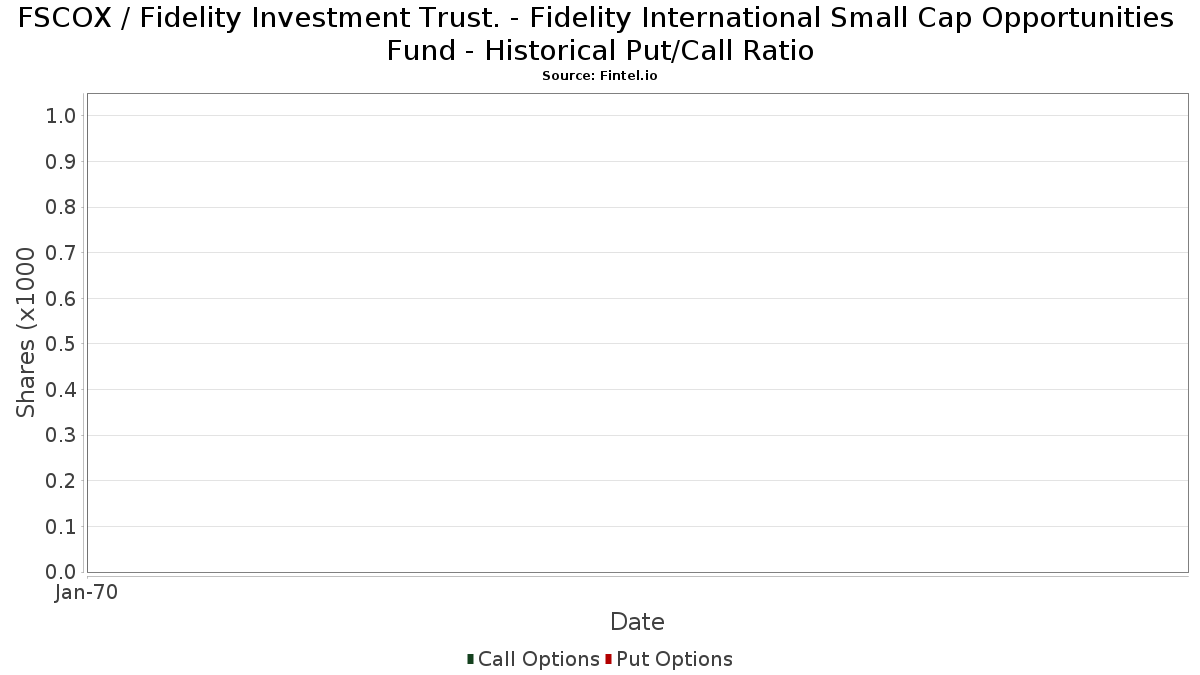Select the 0.1 y-axis tick label
1200x675 pixels.
(x=61, y=526)
